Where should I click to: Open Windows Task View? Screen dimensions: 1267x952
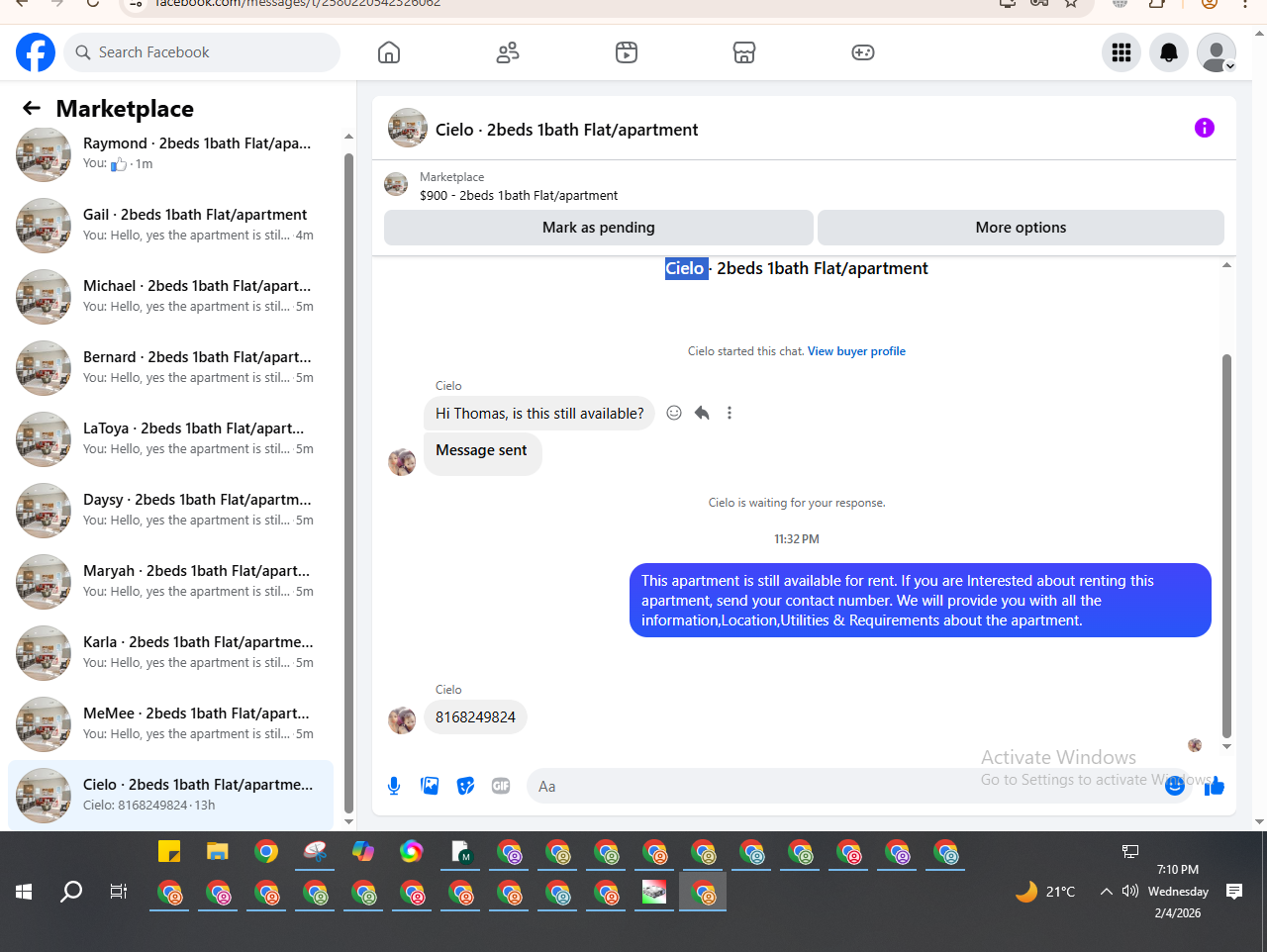point(119,892)
